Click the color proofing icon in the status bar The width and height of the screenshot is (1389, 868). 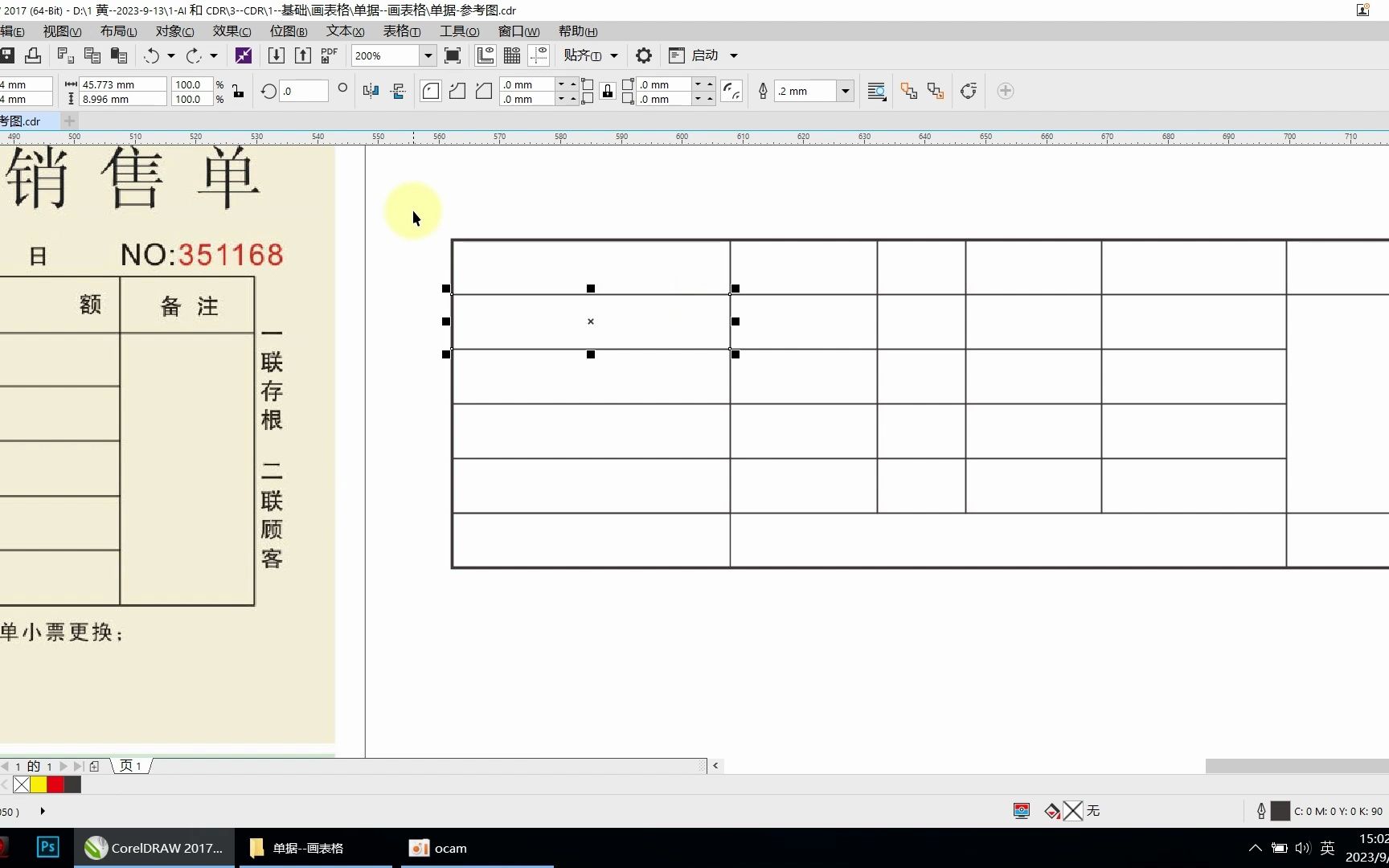click(1022, 811)
